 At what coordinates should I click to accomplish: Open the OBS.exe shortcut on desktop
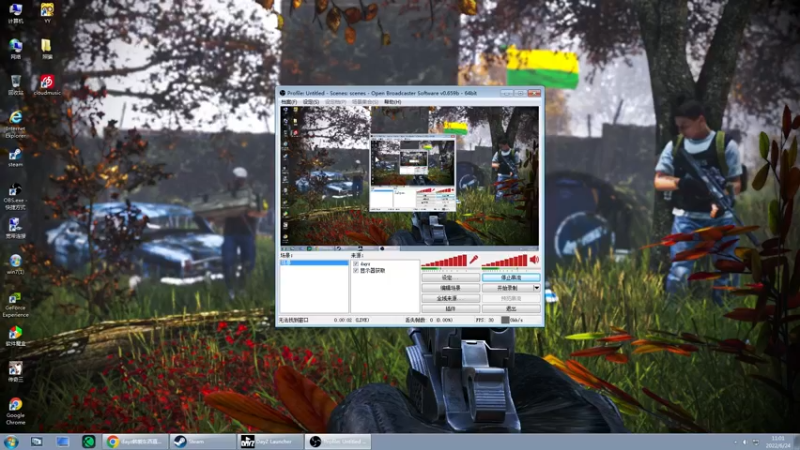15,197
